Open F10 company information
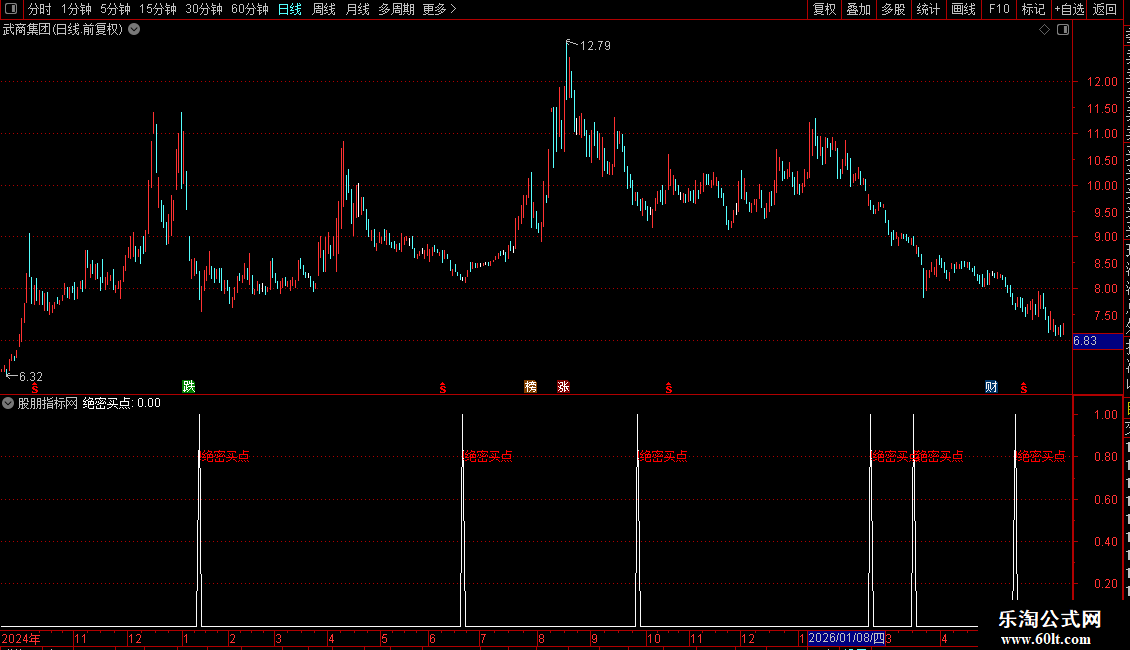The width and height of the screenshot is (1130, 650). pos(999,9)
